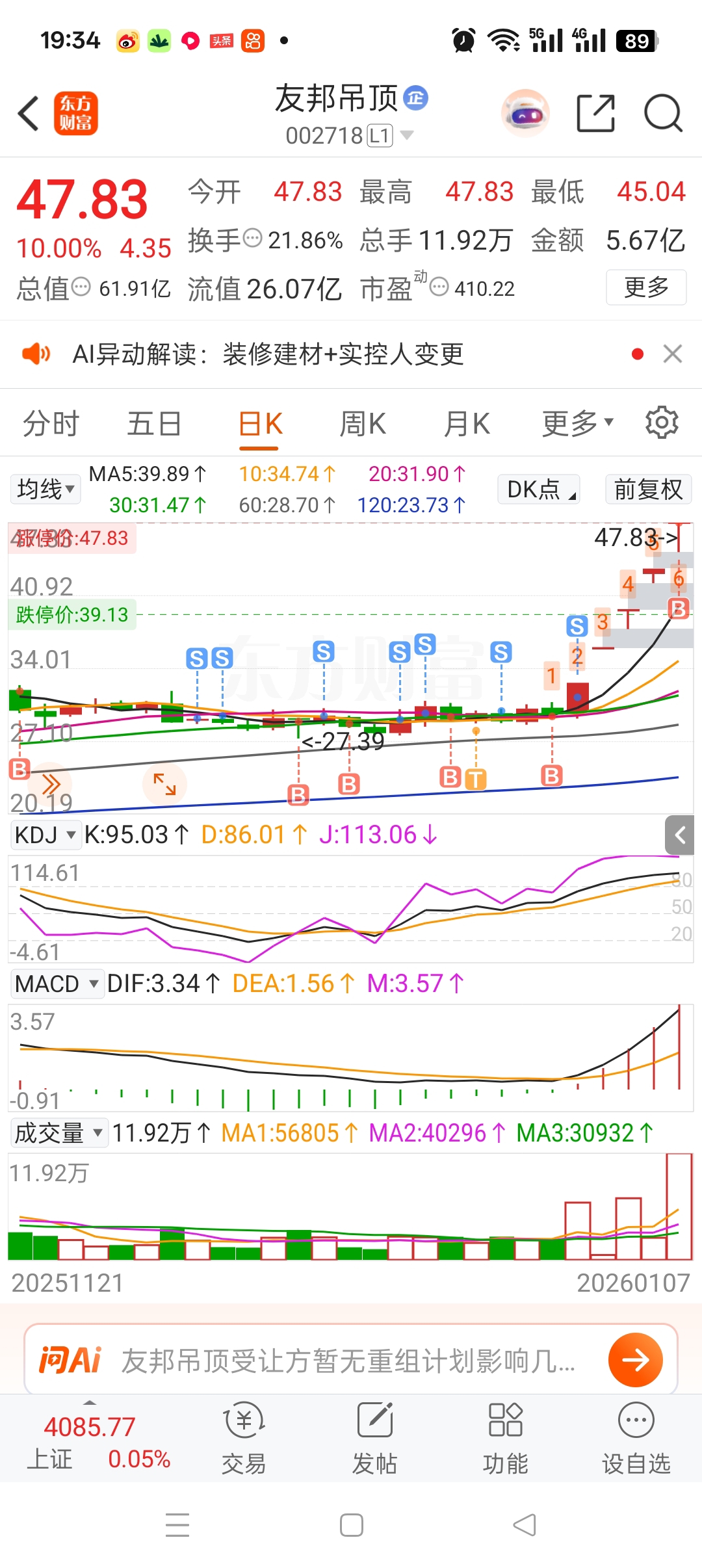
Task: Open the MACD indicator dropdown
Action: pos(57,984)
